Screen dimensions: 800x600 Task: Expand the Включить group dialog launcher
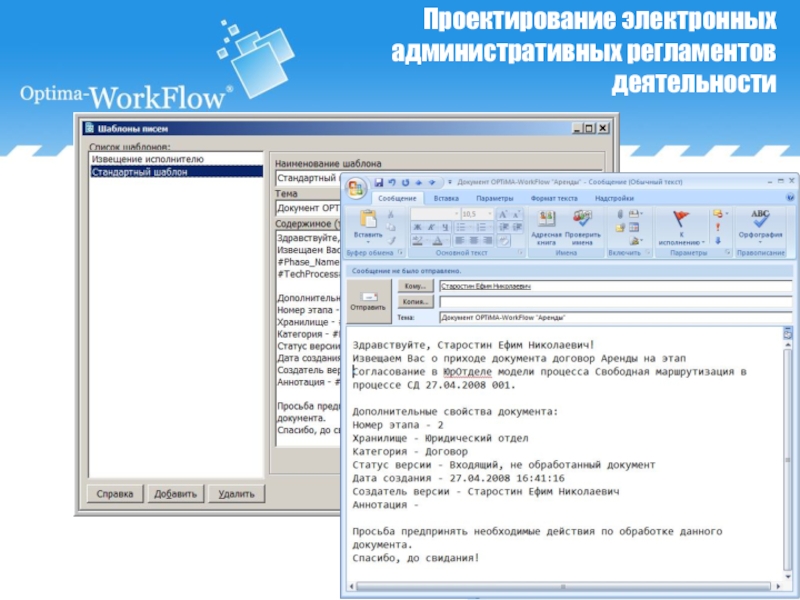pyautogui.click(x=648, y=253)
